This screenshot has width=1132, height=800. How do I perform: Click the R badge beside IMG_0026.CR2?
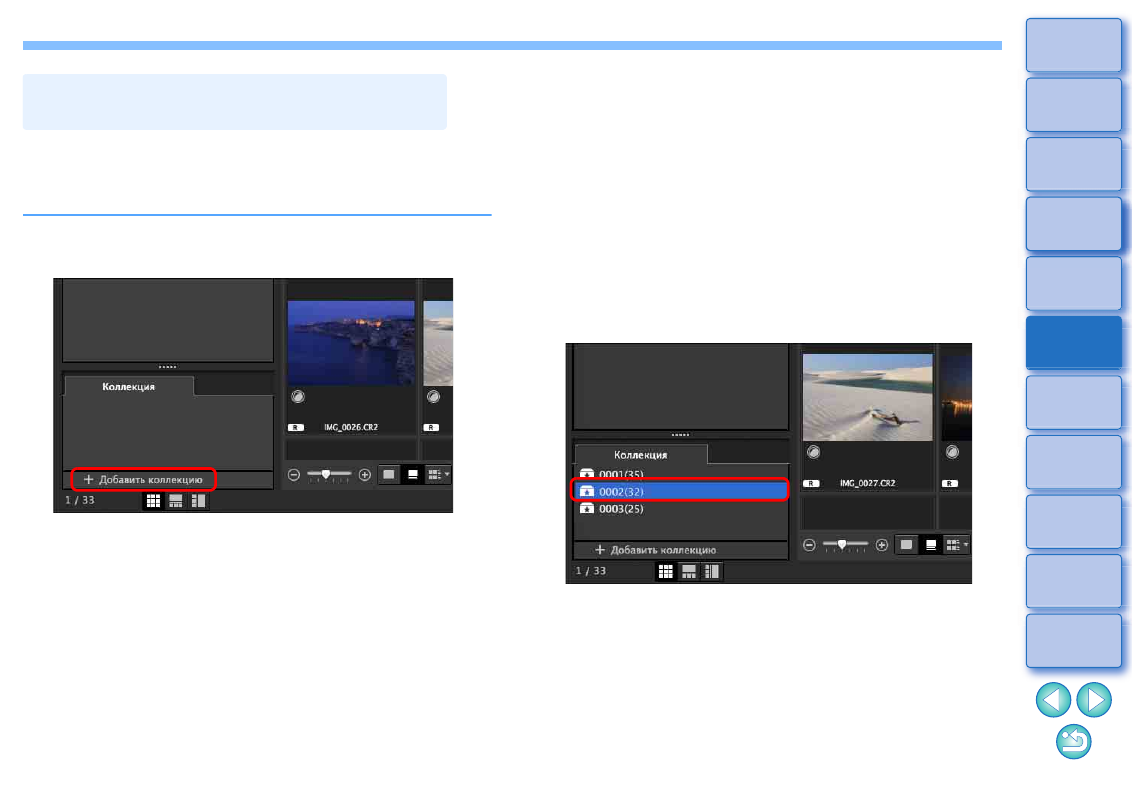[295, 427]
